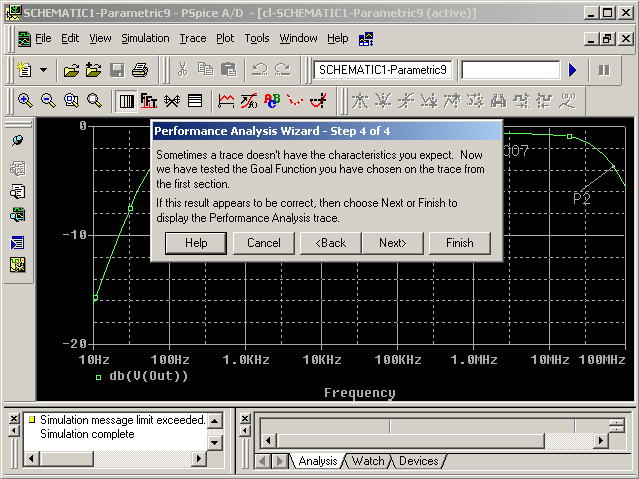Image resolution: width=639 pixels, height=479 pixels.
Task: Click the db(V(Out)) trace legend label
Action: 148,376
